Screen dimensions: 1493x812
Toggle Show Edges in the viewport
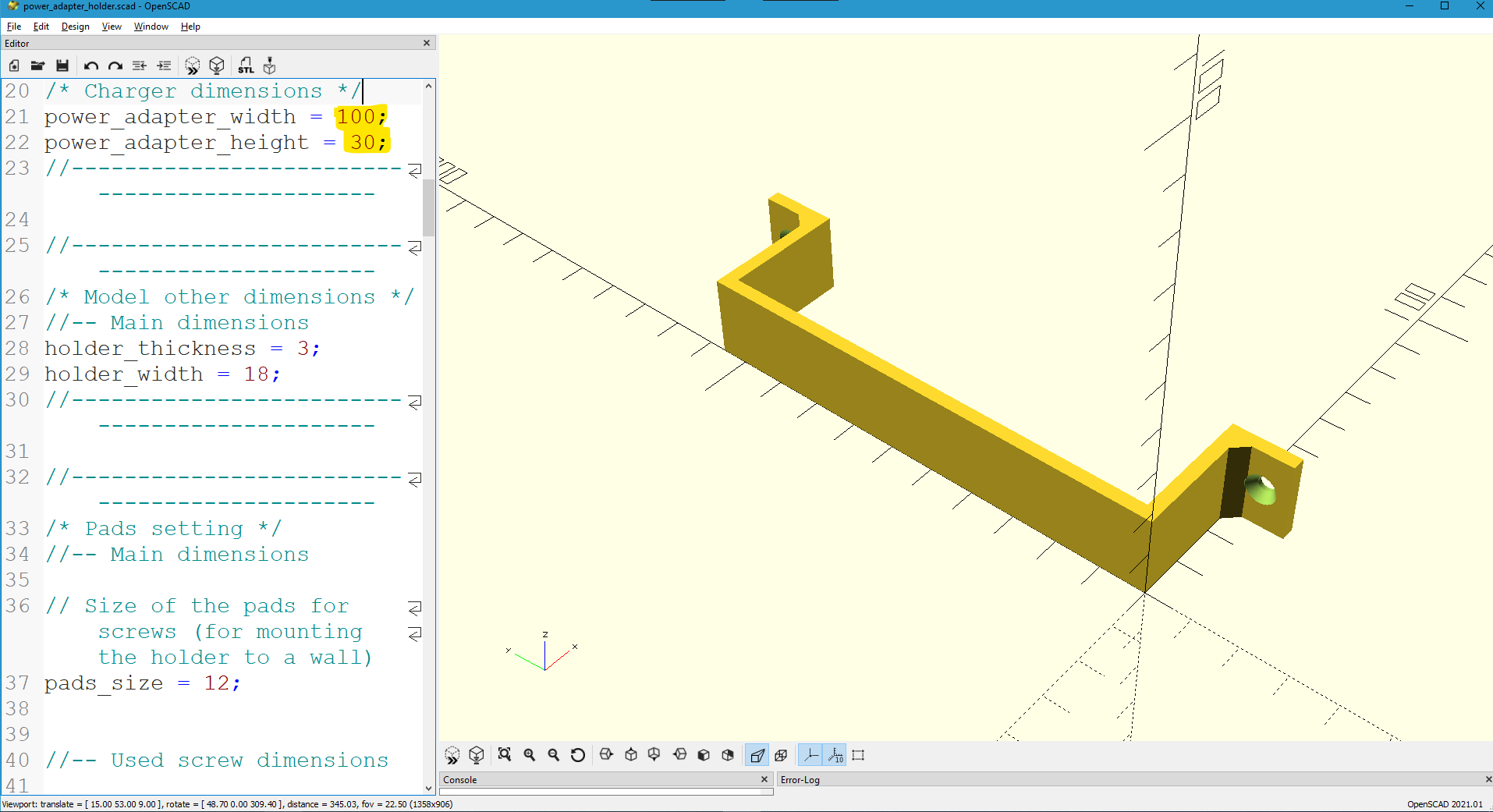point(859,755)
